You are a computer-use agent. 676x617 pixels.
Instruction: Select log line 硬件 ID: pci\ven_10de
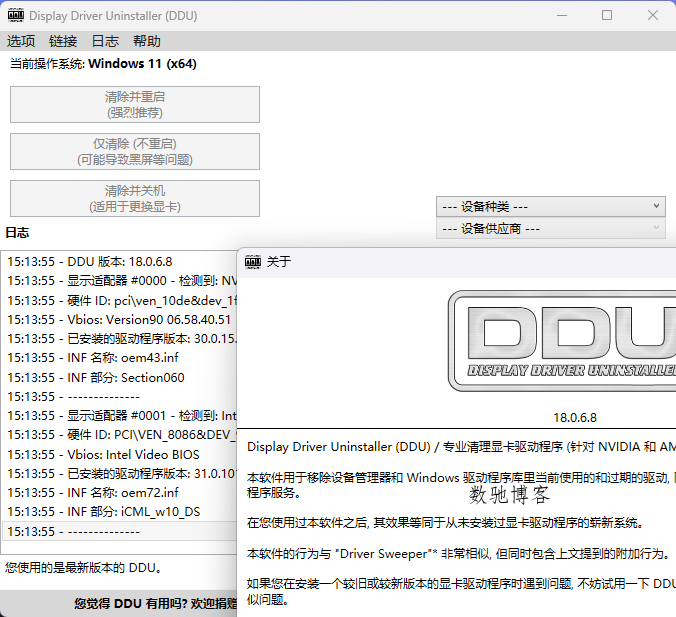pos(119,301)
